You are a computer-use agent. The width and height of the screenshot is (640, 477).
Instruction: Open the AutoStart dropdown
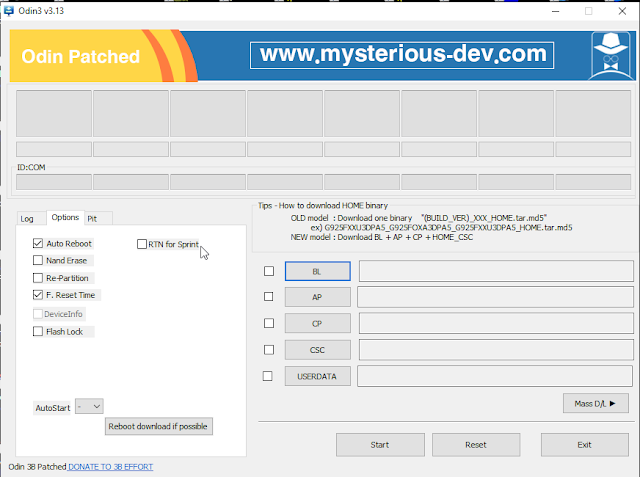click(x=90, y=406)
